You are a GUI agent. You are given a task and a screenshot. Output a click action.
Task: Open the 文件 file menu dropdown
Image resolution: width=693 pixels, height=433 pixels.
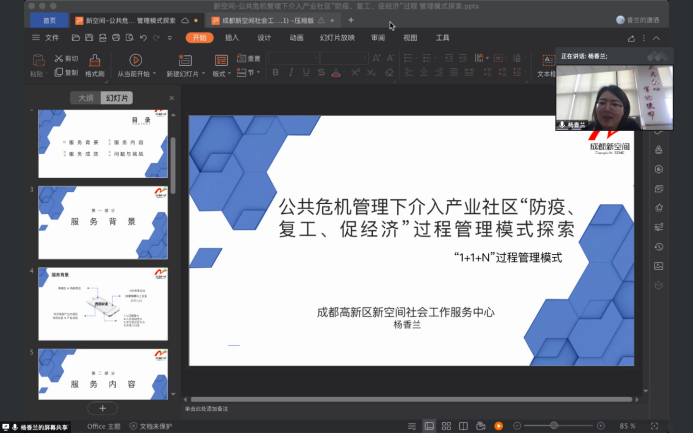click(x=50, y=38)
